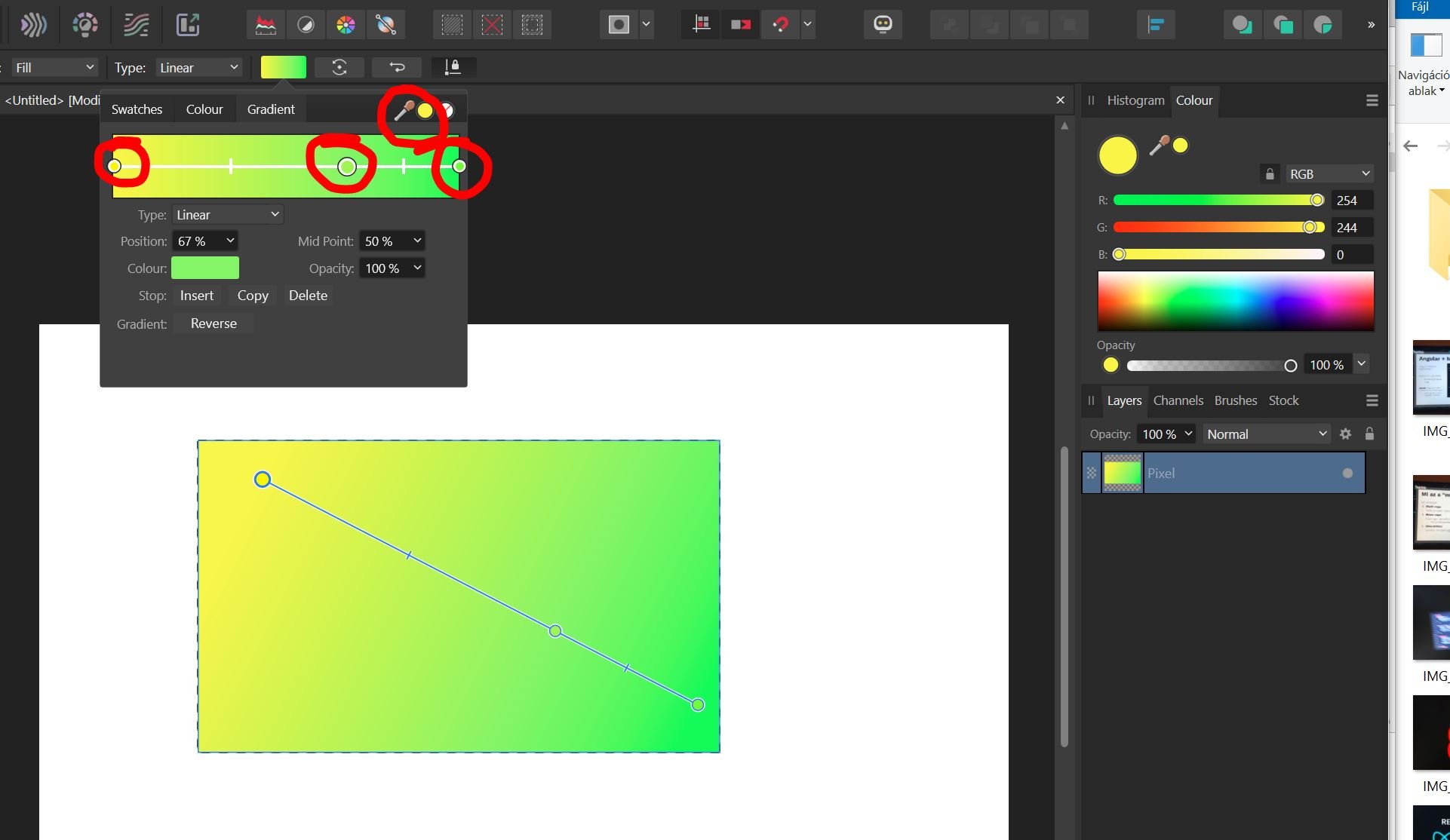Viewport: 1450px width, 840px height.
Task: Apply Auto Contrast from toolbar
Action: point(306,25)
